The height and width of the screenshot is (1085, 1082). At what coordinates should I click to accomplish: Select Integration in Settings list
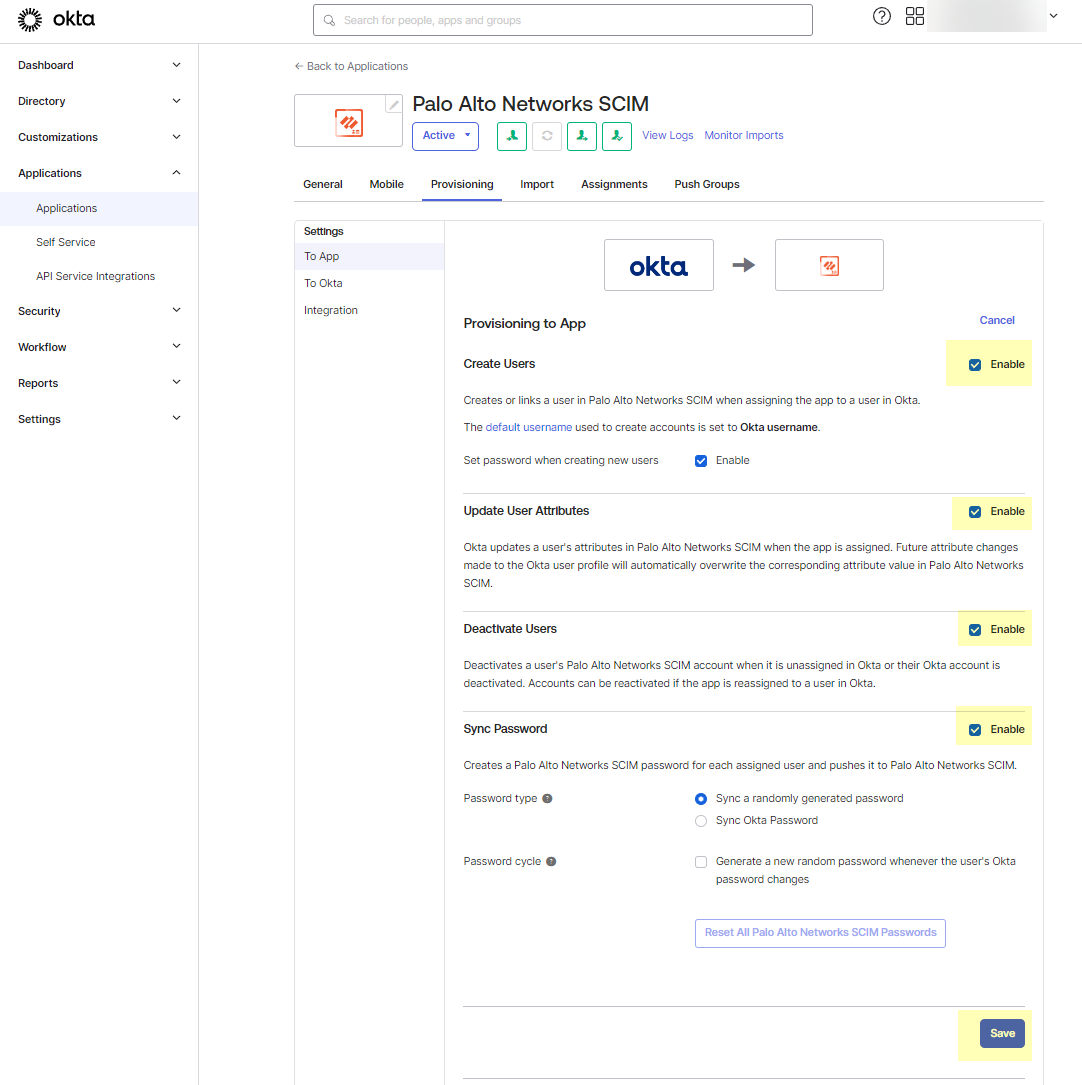pos(369,310)
